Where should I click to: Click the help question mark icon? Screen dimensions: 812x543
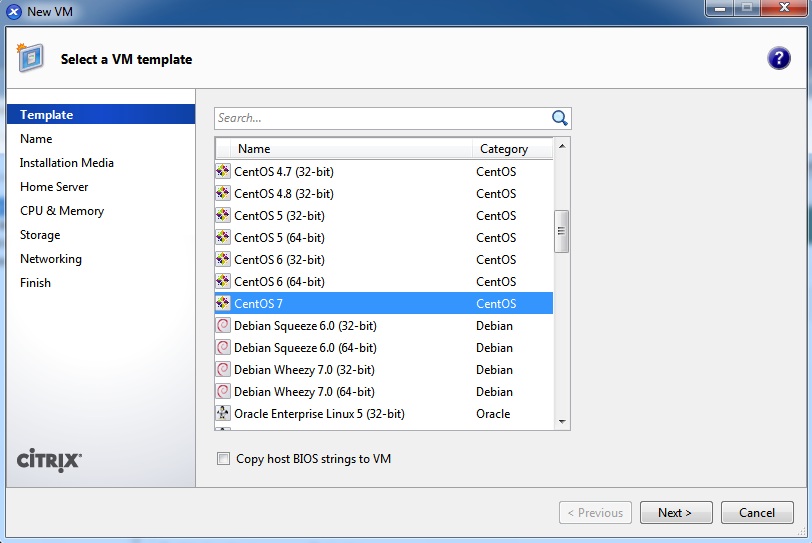778,58
